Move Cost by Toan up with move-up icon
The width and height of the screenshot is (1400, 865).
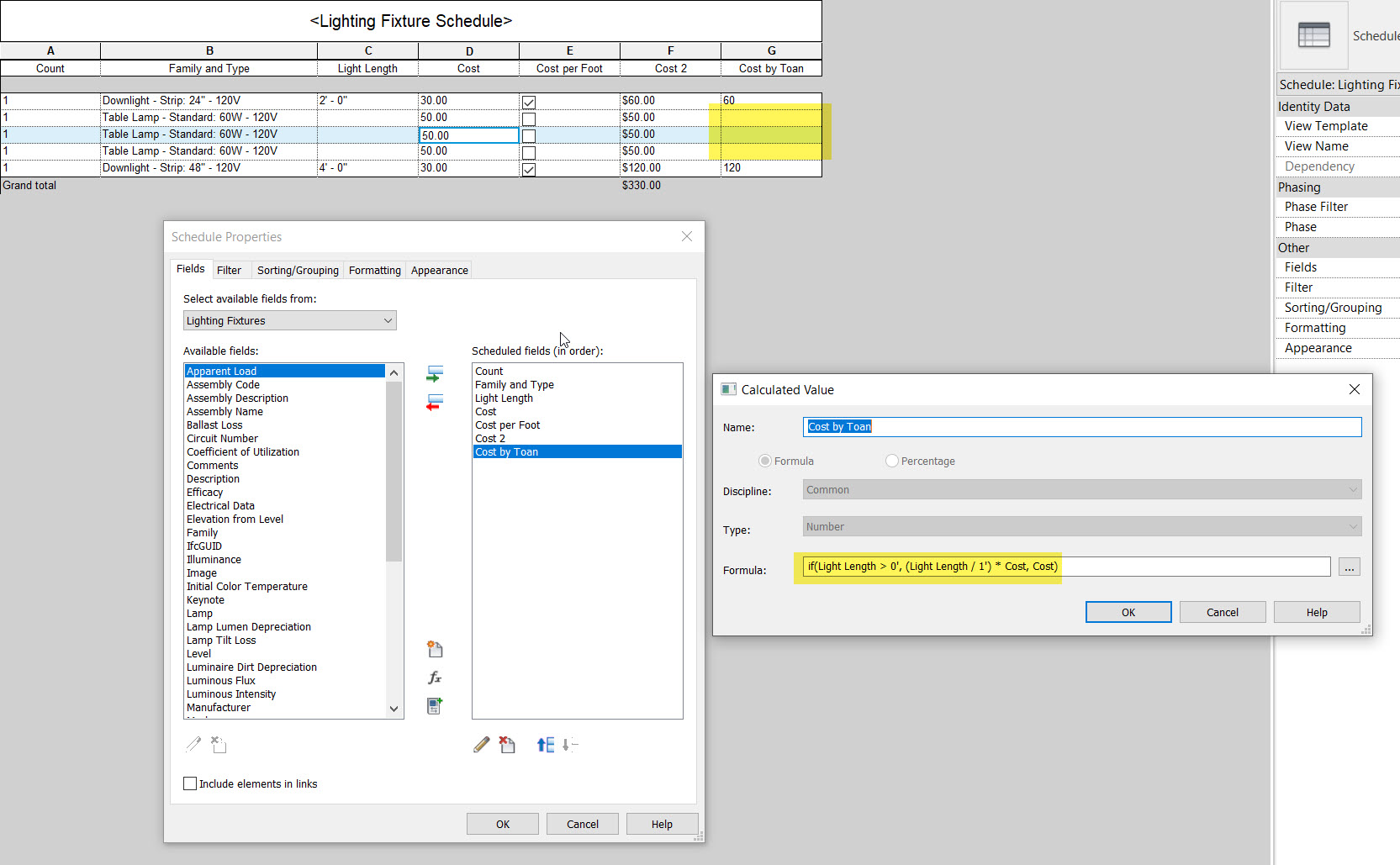pos(544,743)
